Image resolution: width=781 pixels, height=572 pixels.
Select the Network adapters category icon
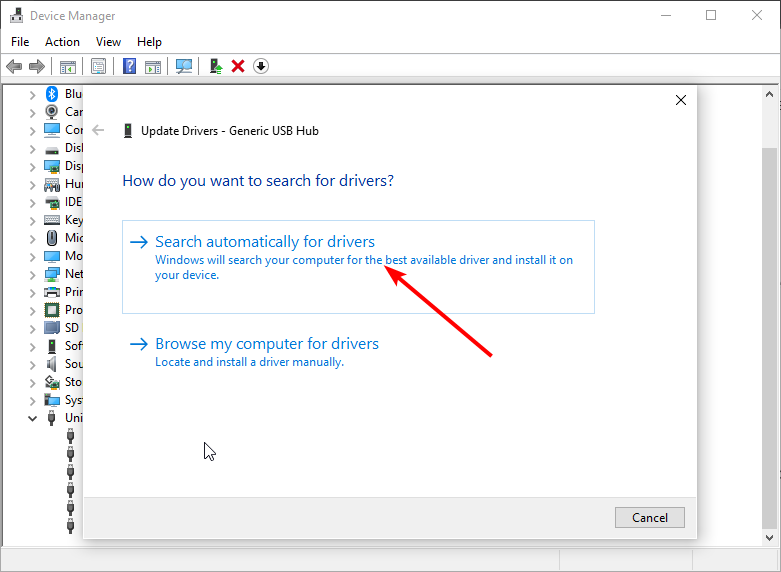[52, 274]
